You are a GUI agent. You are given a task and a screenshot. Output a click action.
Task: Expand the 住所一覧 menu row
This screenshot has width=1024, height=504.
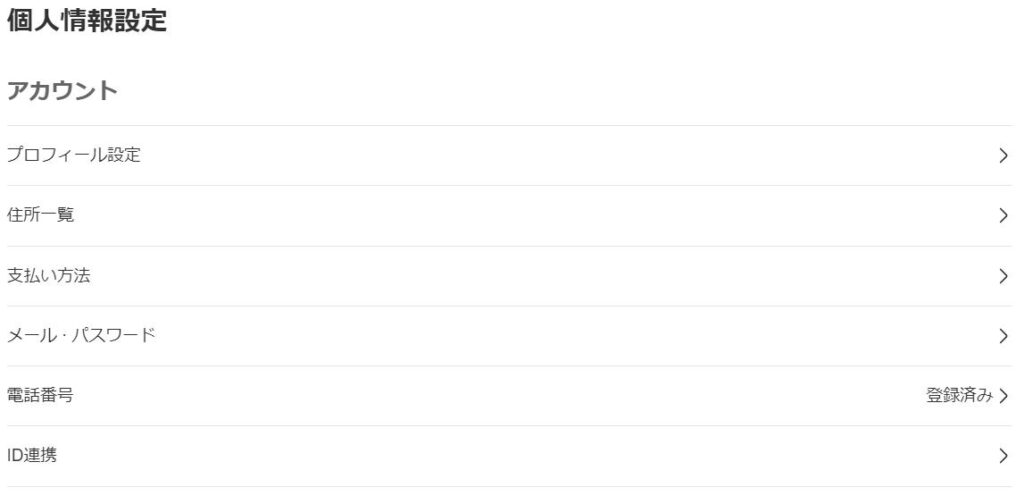(509, 215)
